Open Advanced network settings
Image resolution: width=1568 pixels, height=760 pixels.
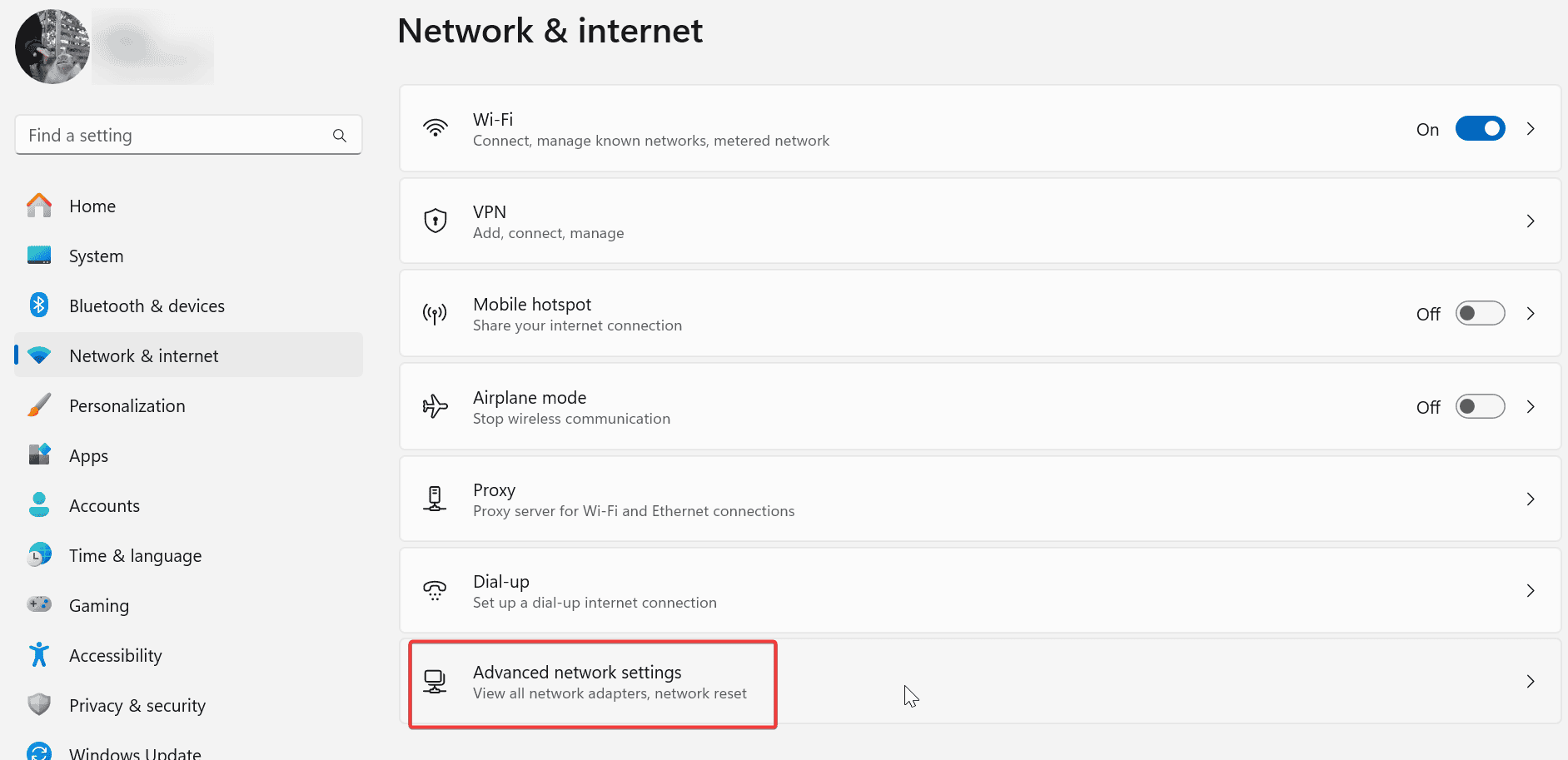(577, 682)
